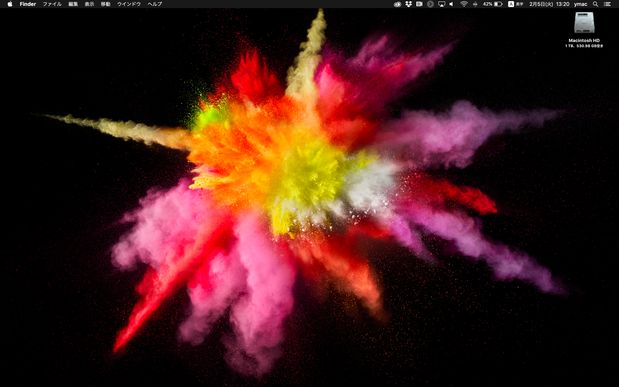
Task: Open the 編集 (Edit) menu
Action: [73, 4]
